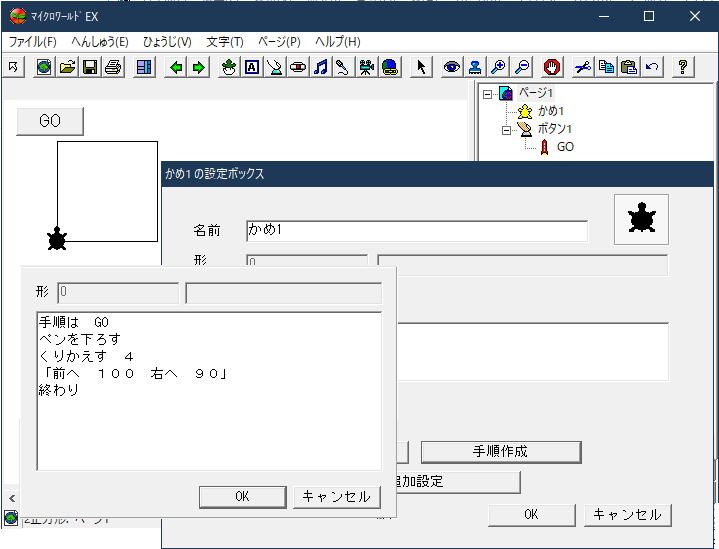Click キャンセル in the procedure editor dialog

tap(337, 497)
